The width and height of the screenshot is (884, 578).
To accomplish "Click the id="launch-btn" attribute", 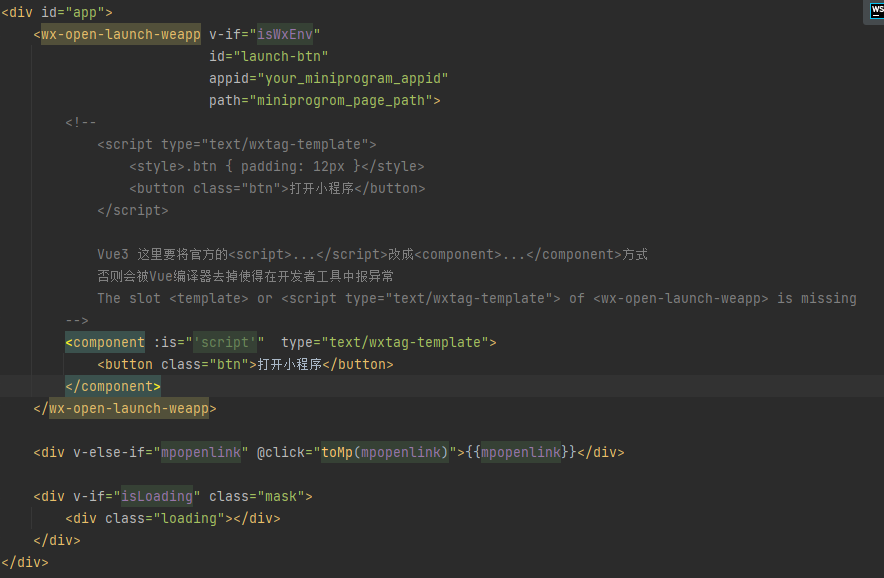I will pyautogui.click(x=268, y=56).
